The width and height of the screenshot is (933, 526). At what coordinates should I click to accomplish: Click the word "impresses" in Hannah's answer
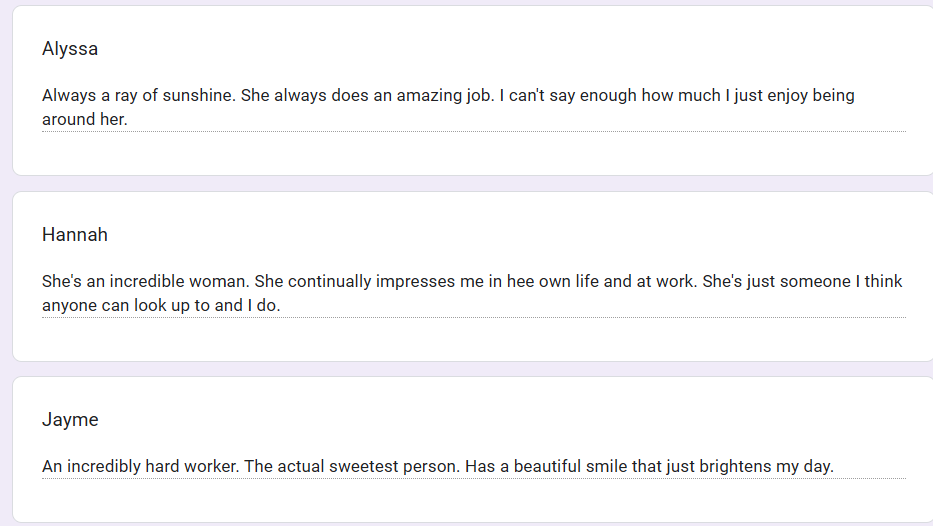[x=412, y=282]
